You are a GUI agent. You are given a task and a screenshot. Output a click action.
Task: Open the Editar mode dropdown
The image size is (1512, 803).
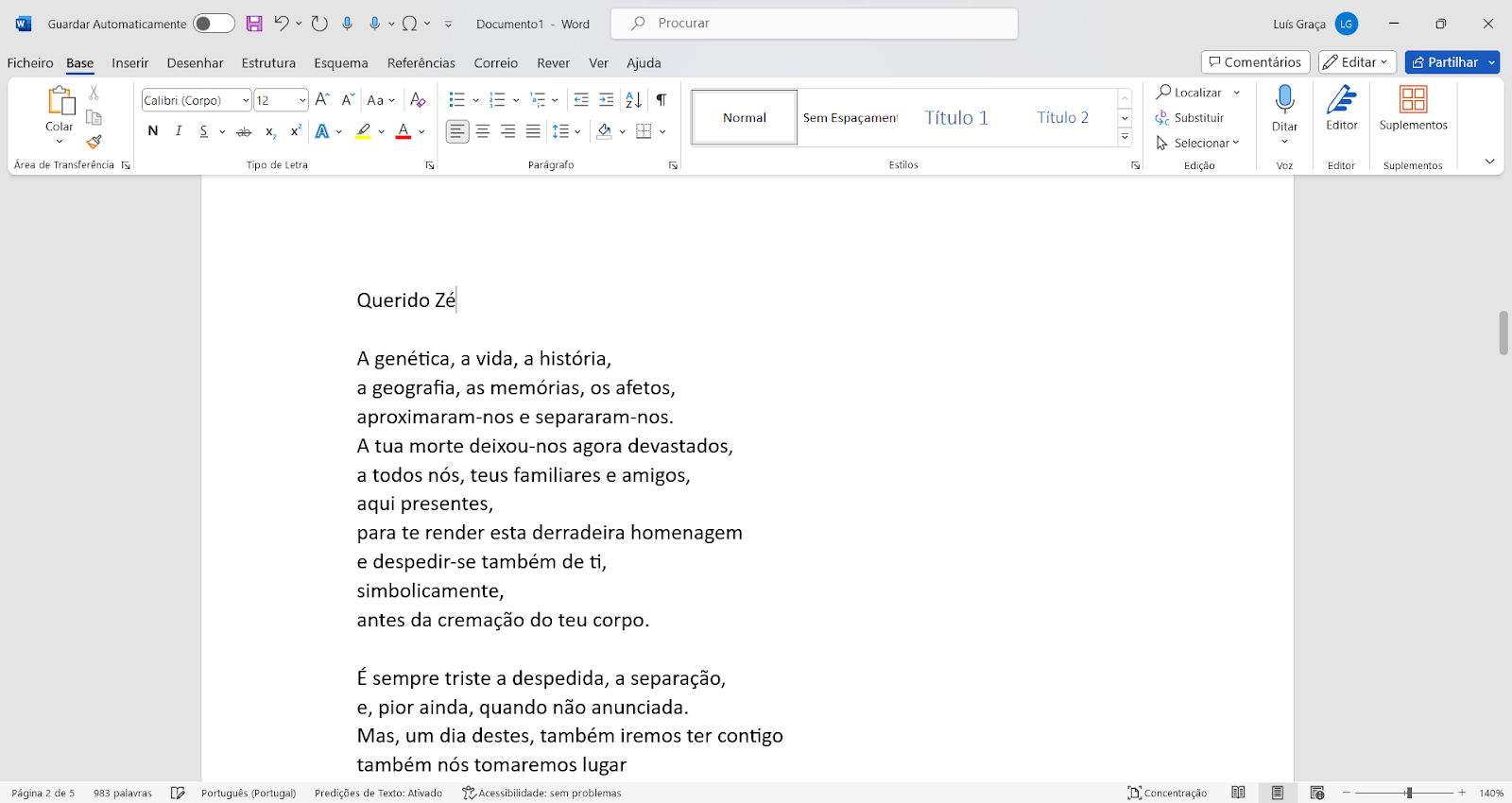(x=1357, y=62)
